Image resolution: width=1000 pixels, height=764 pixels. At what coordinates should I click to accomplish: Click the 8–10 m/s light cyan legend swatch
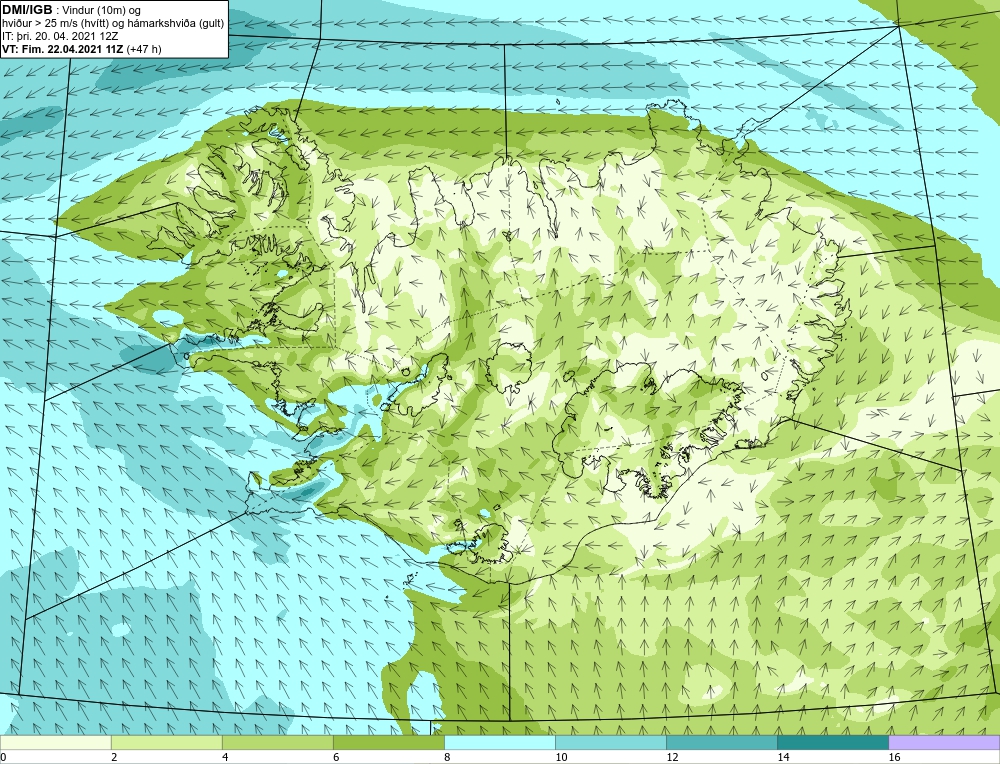point(499,742)
